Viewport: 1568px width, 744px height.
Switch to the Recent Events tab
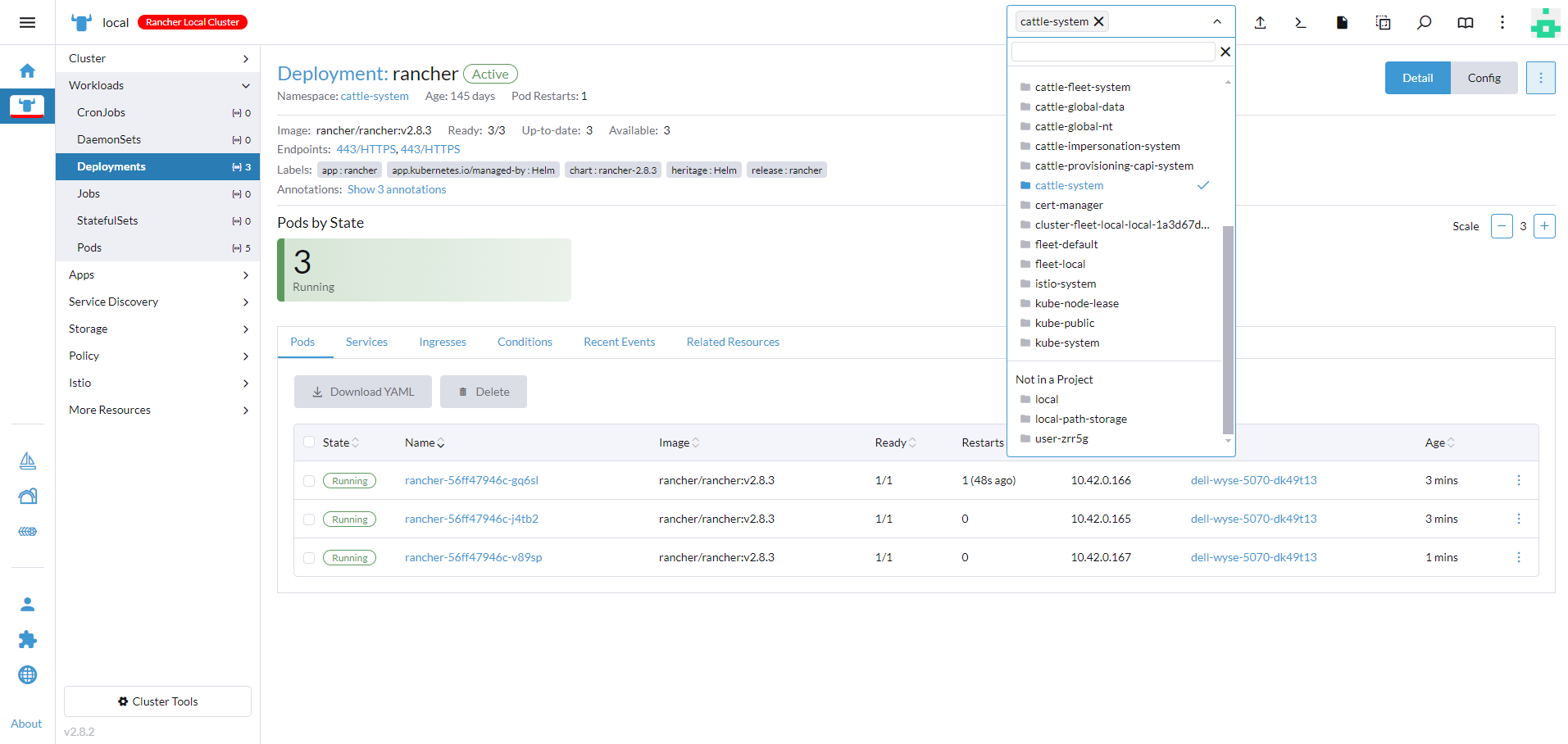click(619, 342)
